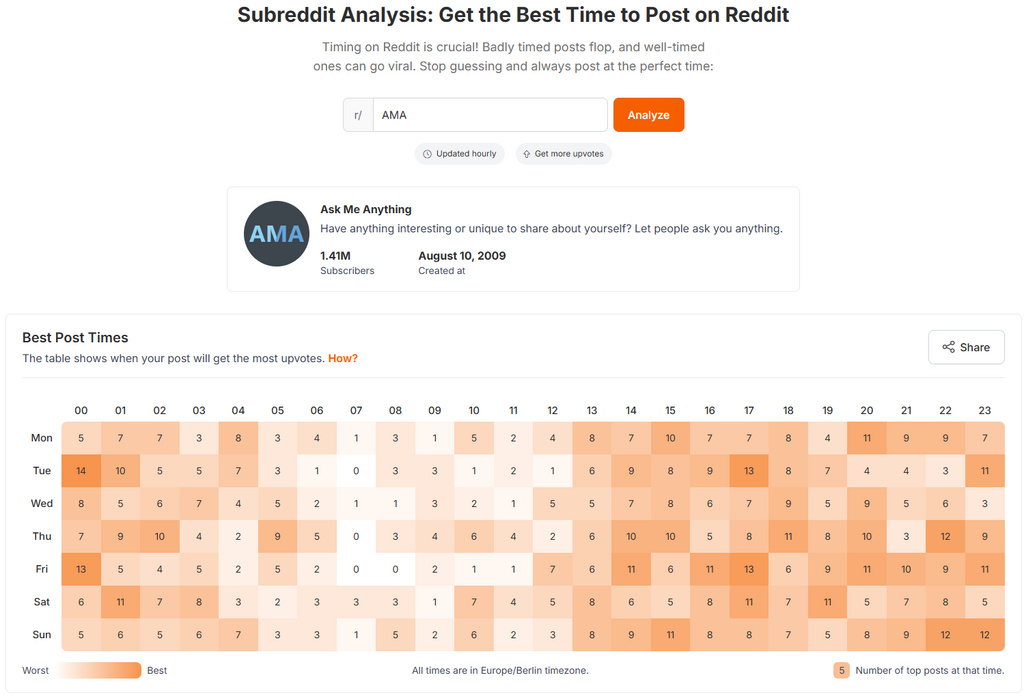The height and width of the screenshot is (697, 1024).
Task: Click the 12 hour column header
Action: click(x=553, y=410)
